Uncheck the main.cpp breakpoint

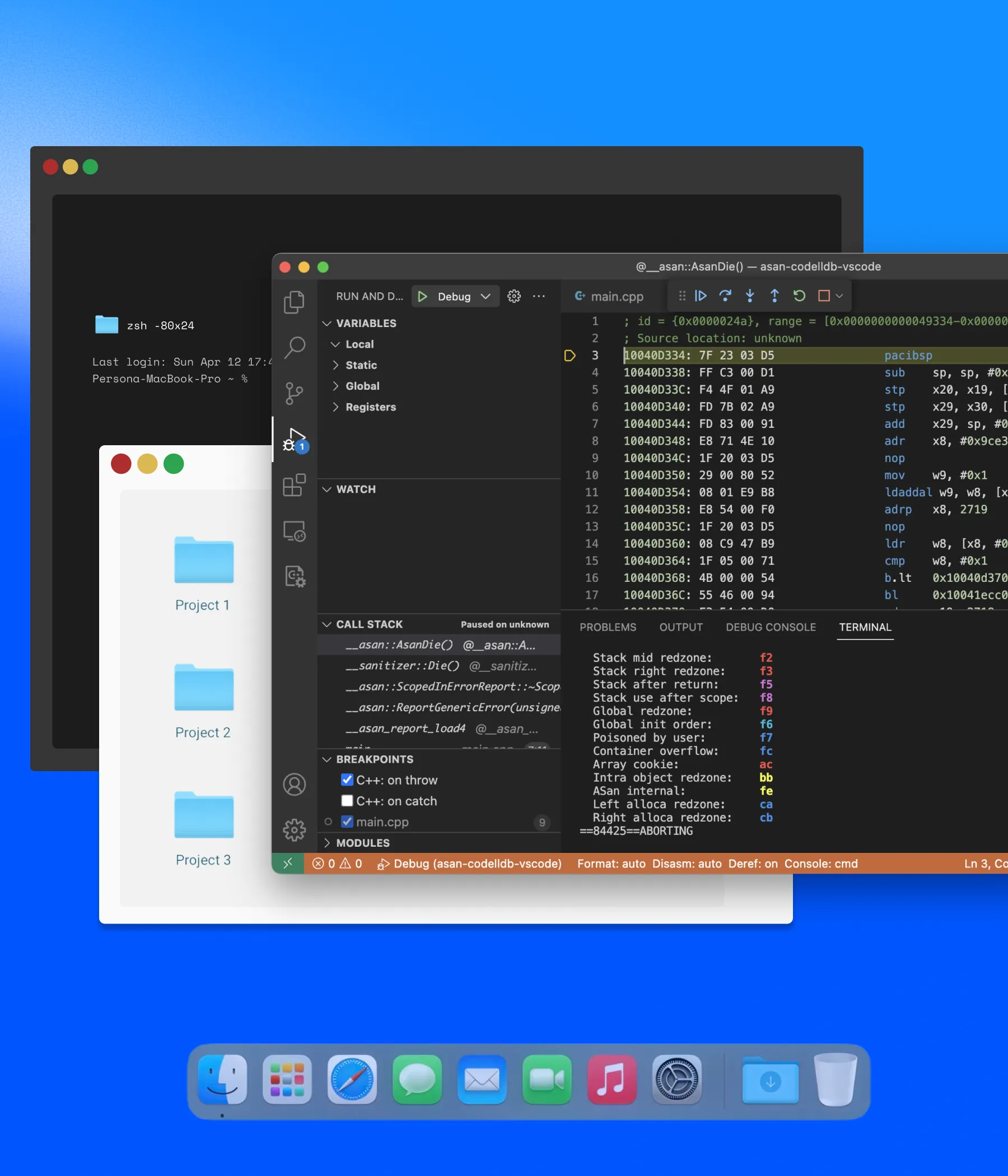pos(347,822)
